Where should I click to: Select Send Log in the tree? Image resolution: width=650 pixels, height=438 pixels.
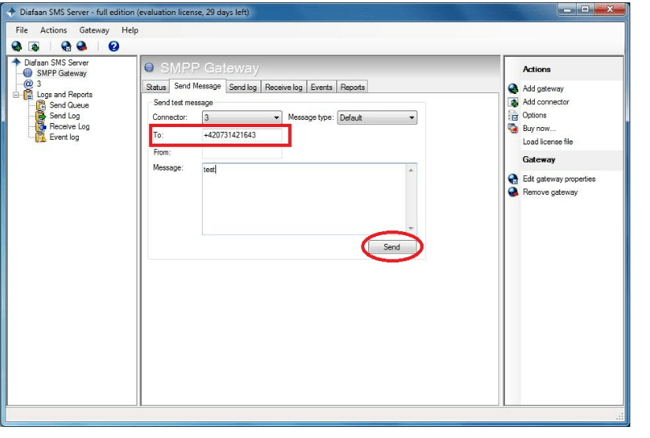coord(65,116)
